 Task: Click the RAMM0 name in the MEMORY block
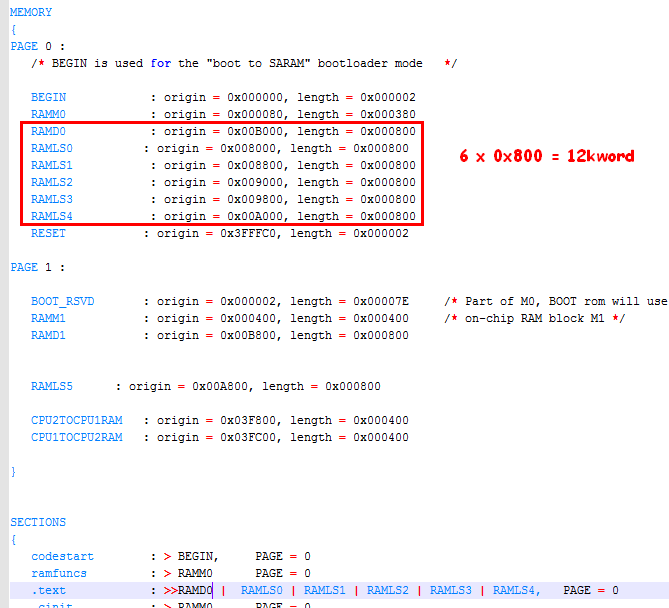[48, 114]
